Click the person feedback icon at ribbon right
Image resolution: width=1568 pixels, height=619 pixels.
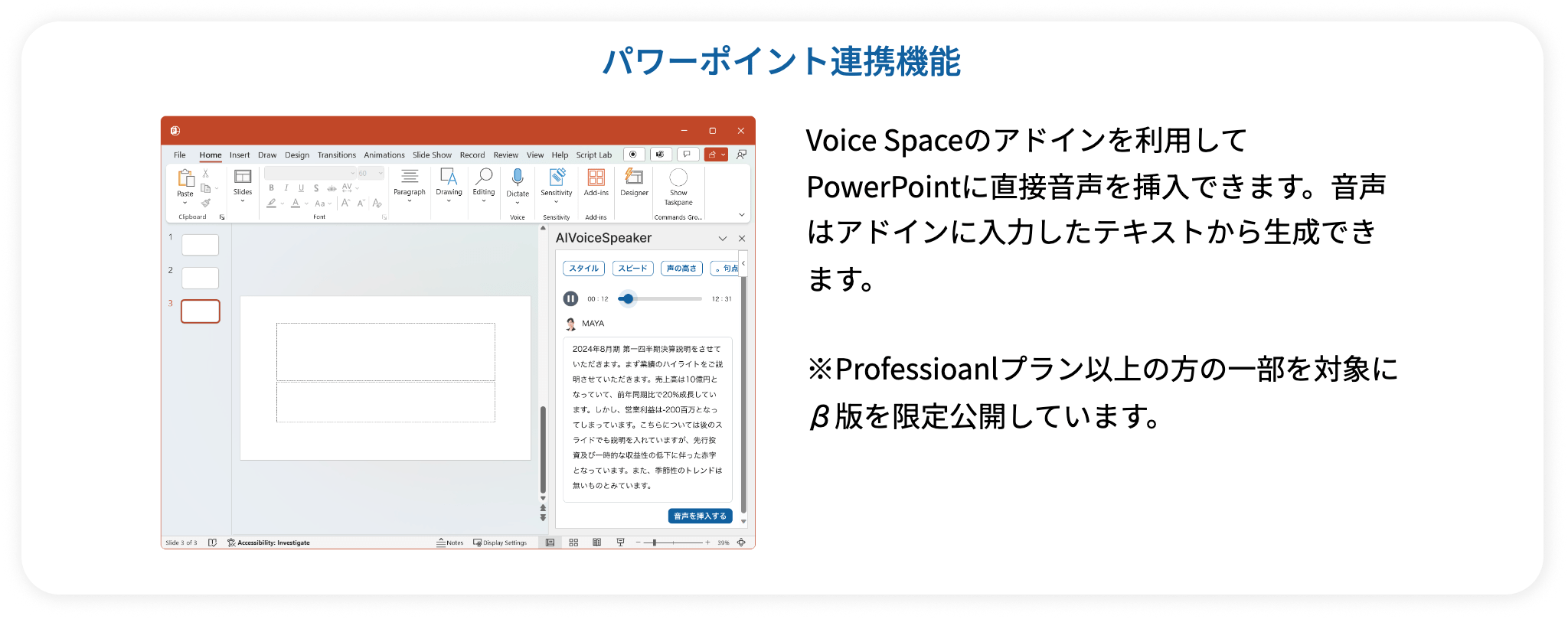(741, 155)
